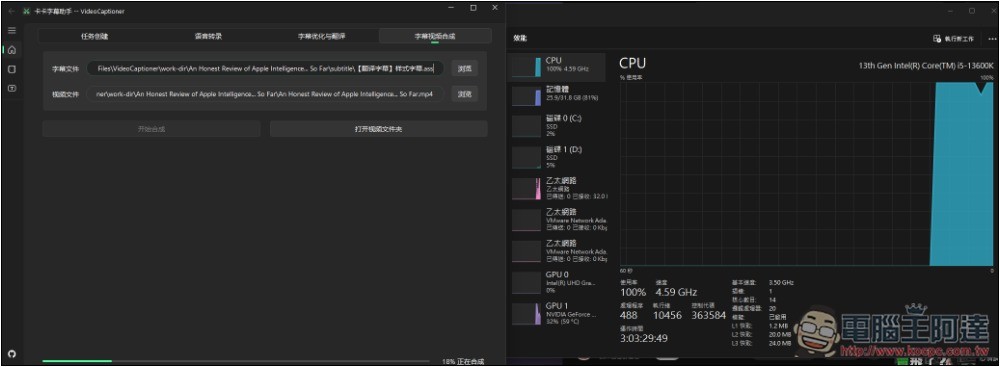Click the back arrow in VideoCaptioner title bar
This screenshot has width=1000, height=367.
tap(11, 11)
